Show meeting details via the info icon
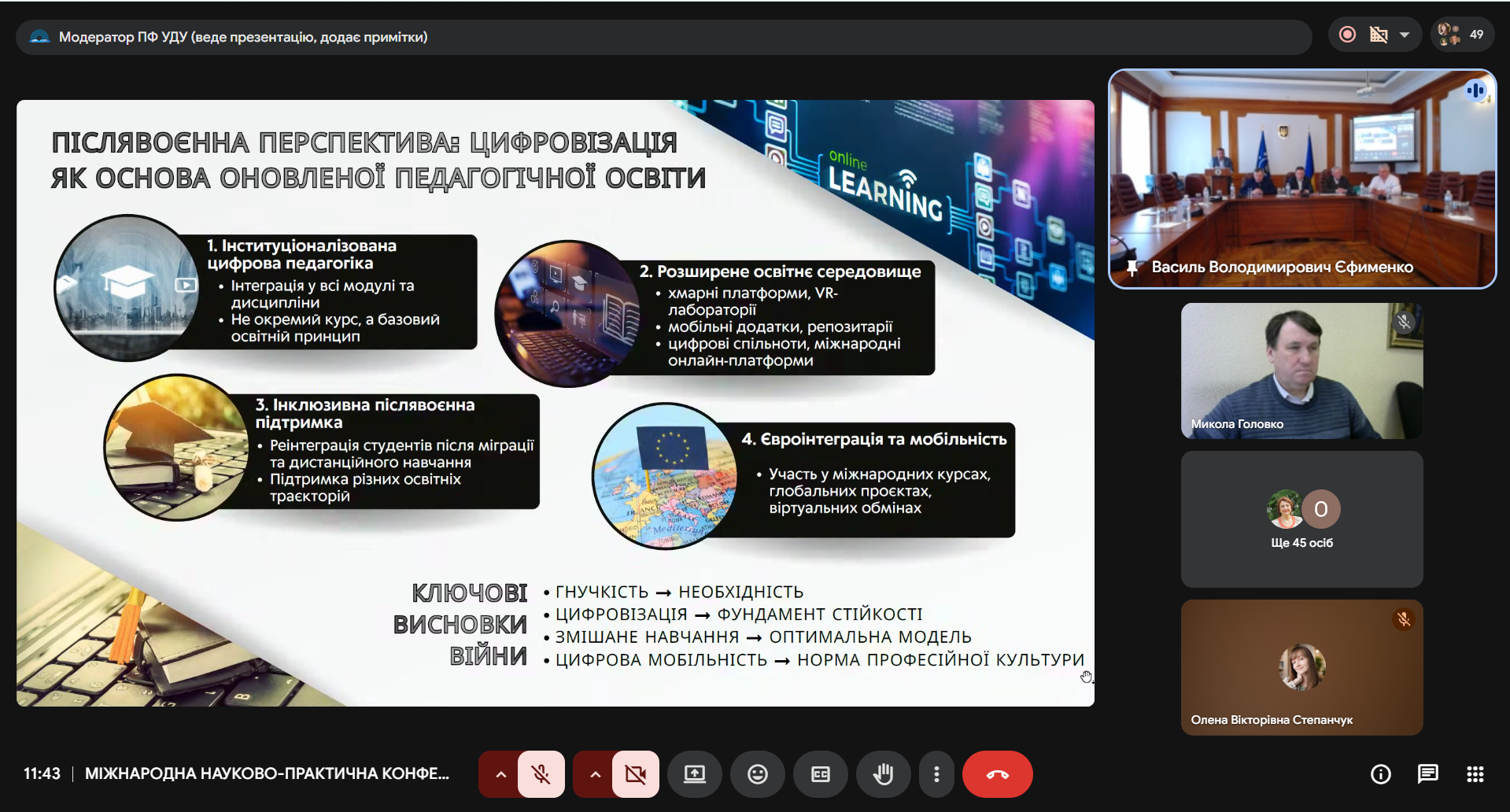Viewport: 1510px width, 812px height. [1380, 774]
